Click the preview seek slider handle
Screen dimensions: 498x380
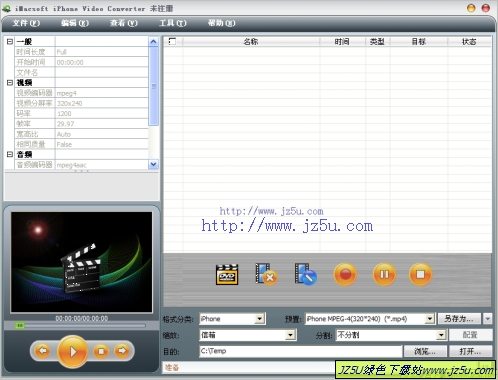(20, 325)
